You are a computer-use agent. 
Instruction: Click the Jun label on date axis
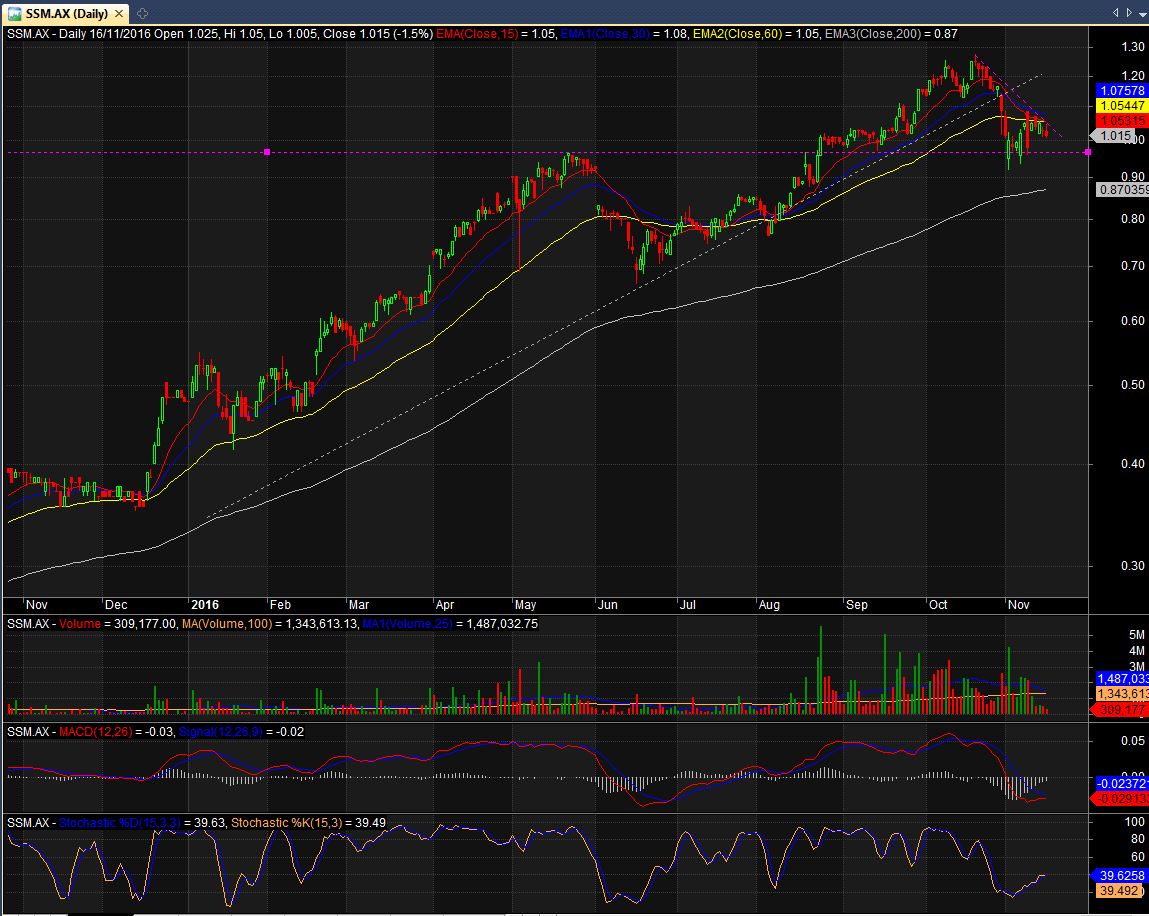(607, 605)
